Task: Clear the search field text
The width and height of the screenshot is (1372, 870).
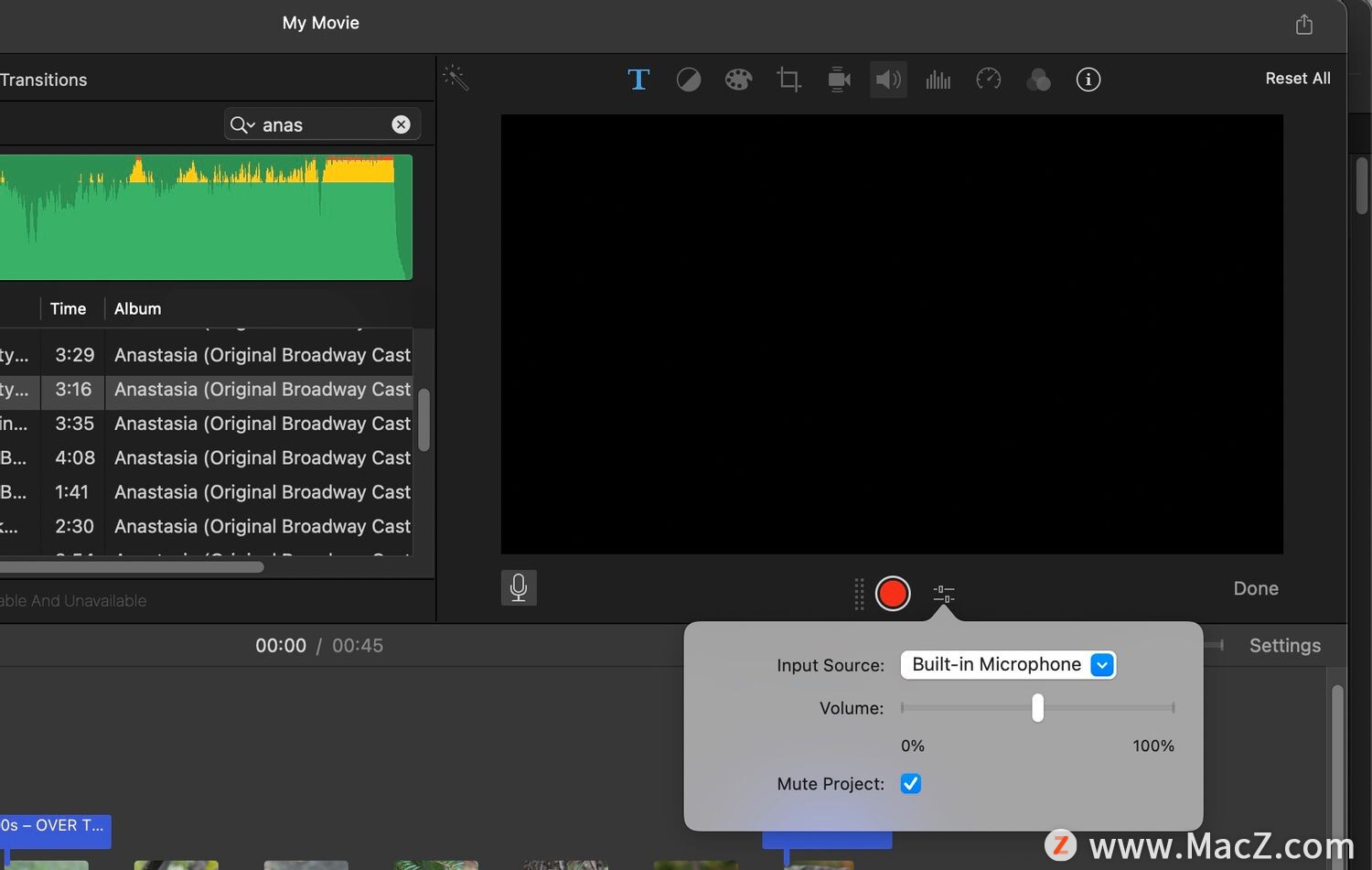Action: point(401,124)
